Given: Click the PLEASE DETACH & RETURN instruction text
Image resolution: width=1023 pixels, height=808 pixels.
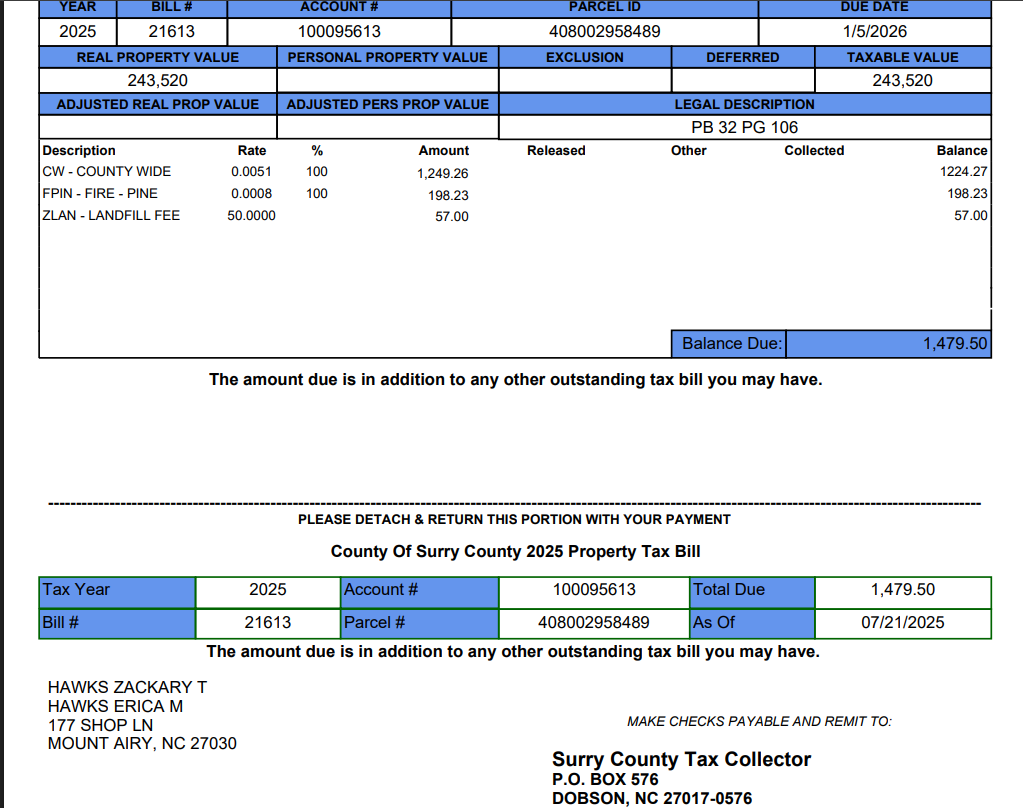Looking at the screenshot, I should coord(514,519).
